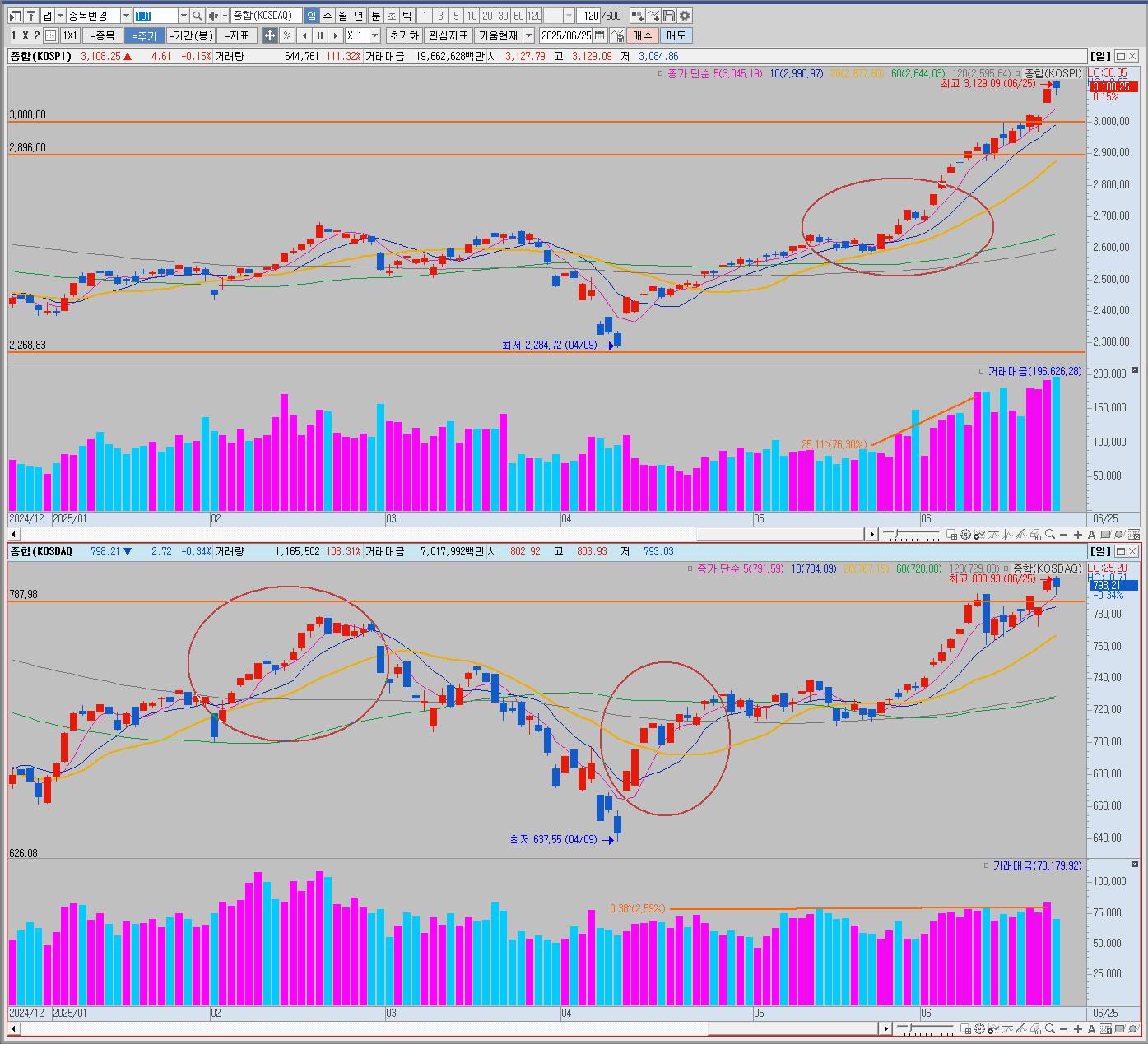Click the =기간(봉) button

[191, 35]
